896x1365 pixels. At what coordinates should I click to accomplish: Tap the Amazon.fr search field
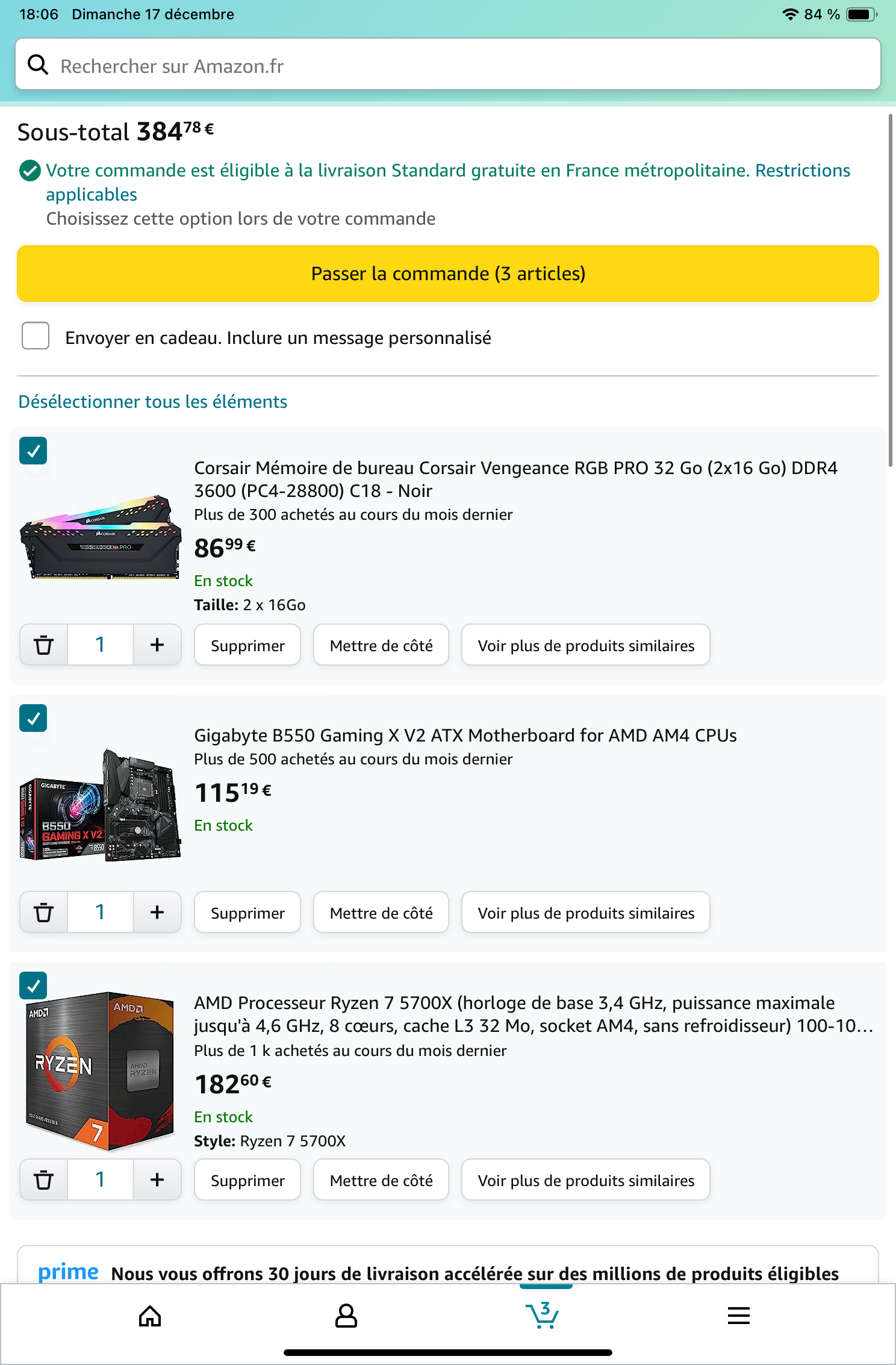(x=448, y=65)
